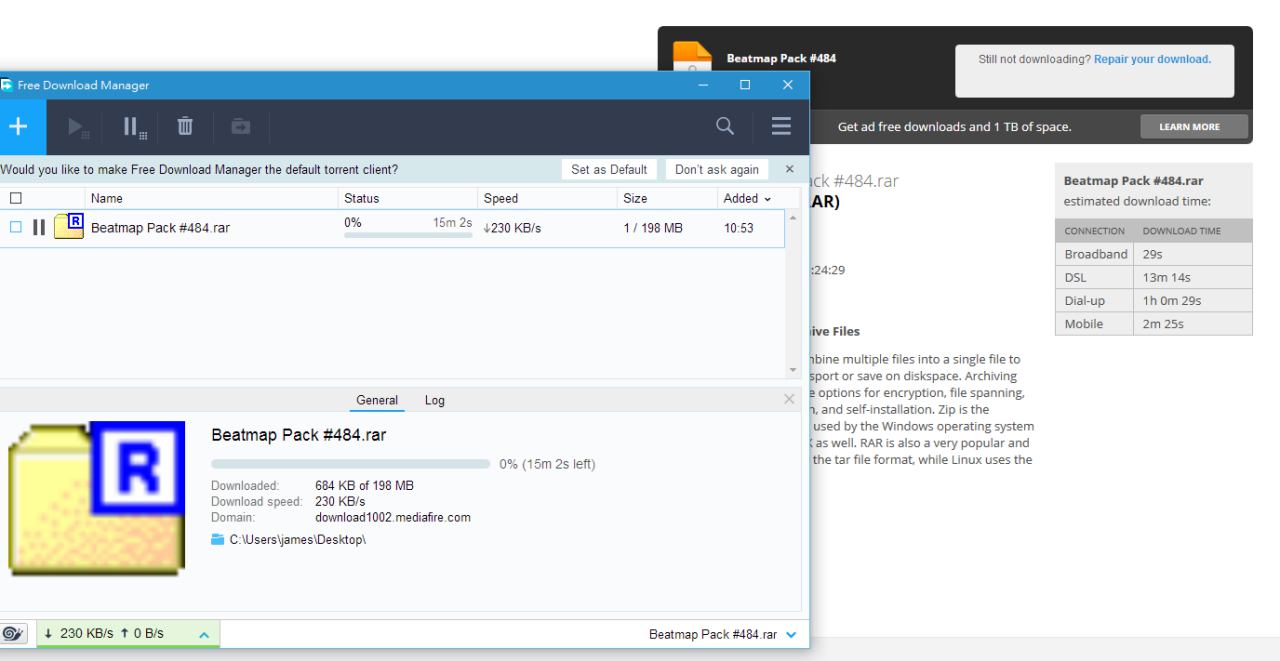Switch to the Log tab
The width and height of the screenshot is (1280, 661).
pyautogui.click(x=435, y=400)
